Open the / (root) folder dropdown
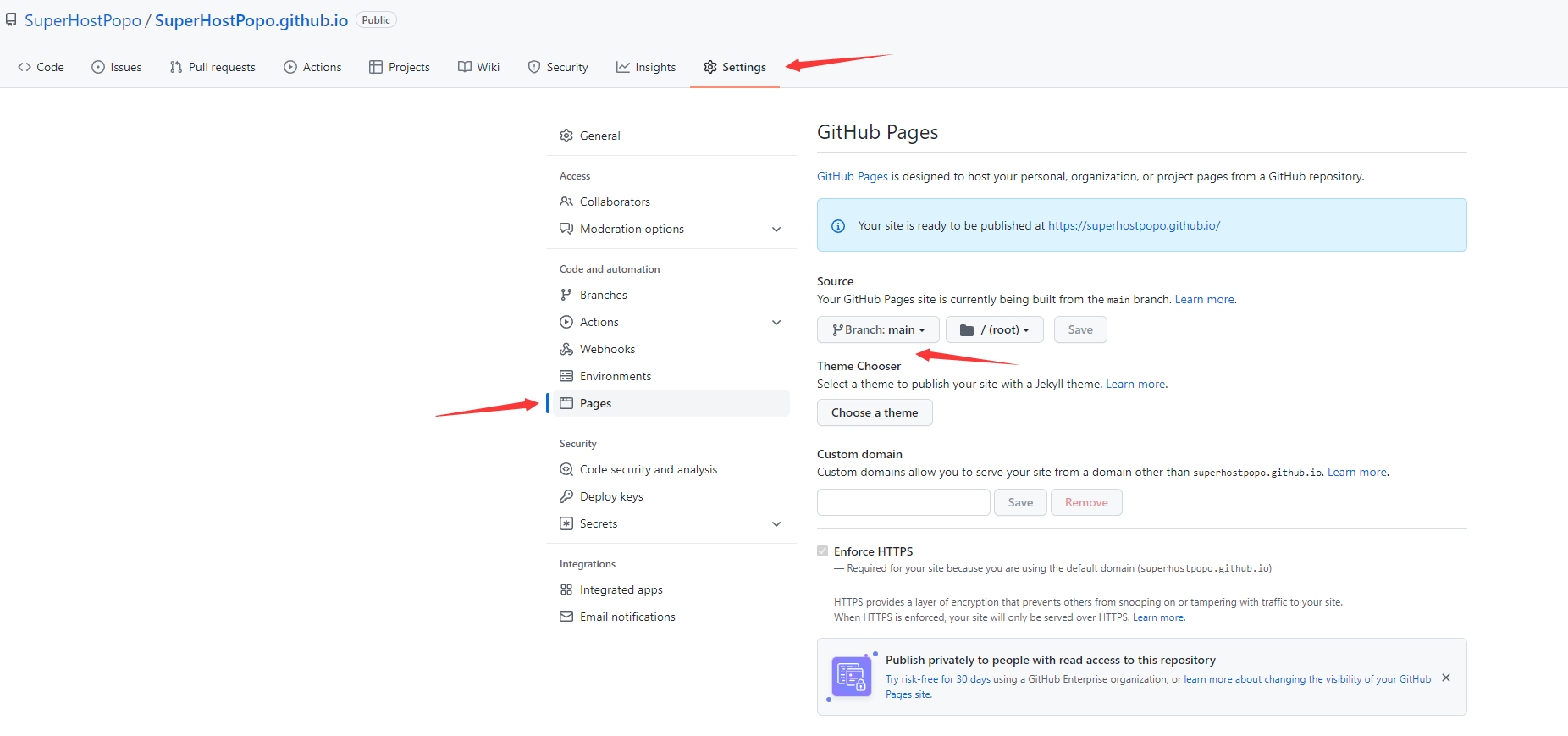This screenshot has height=736, width=1568. (995, 329)
